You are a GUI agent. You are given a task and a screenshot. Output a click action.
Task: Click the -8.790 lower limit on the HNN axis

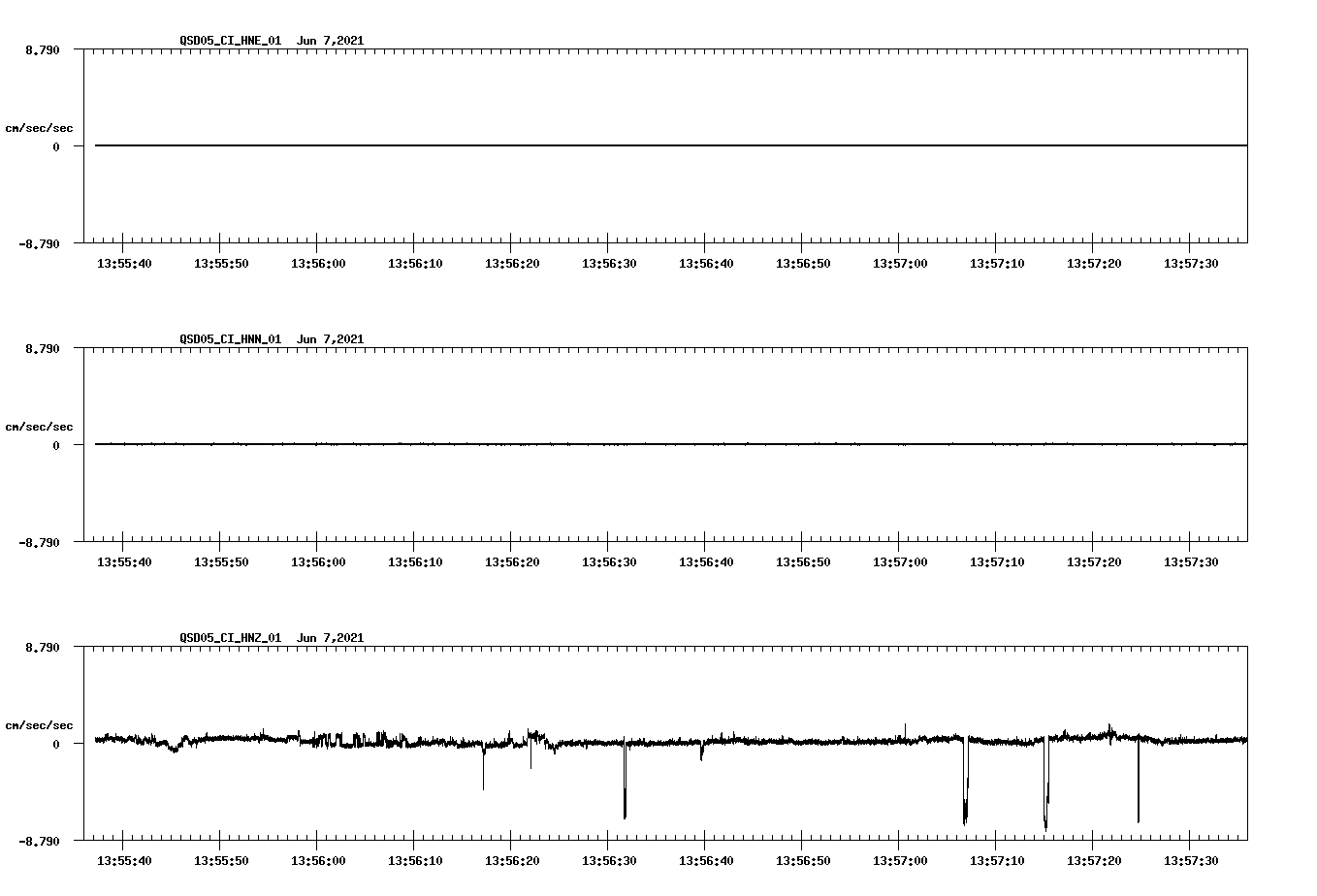pyautogui.click(x=40, y=543)
